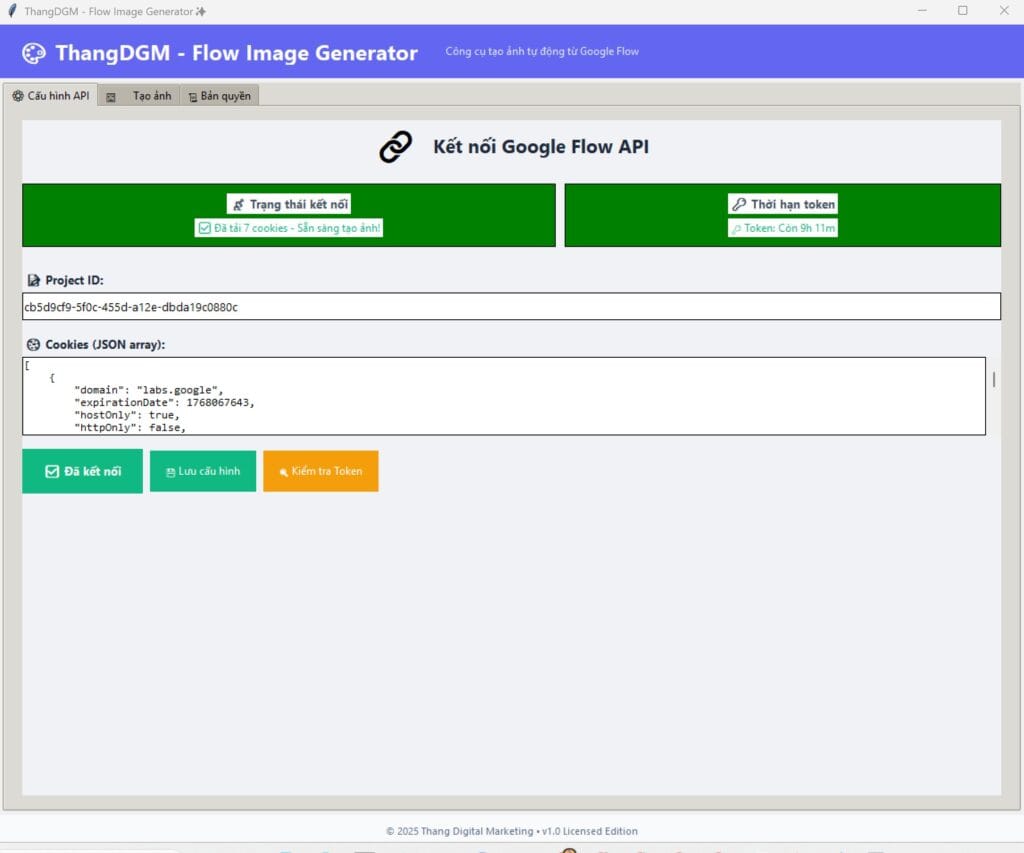Viewport: 1024px width, 853px height.
Task: Click the "Token: Còn 9h 11m" status text
Action: [x=783, y=228]
